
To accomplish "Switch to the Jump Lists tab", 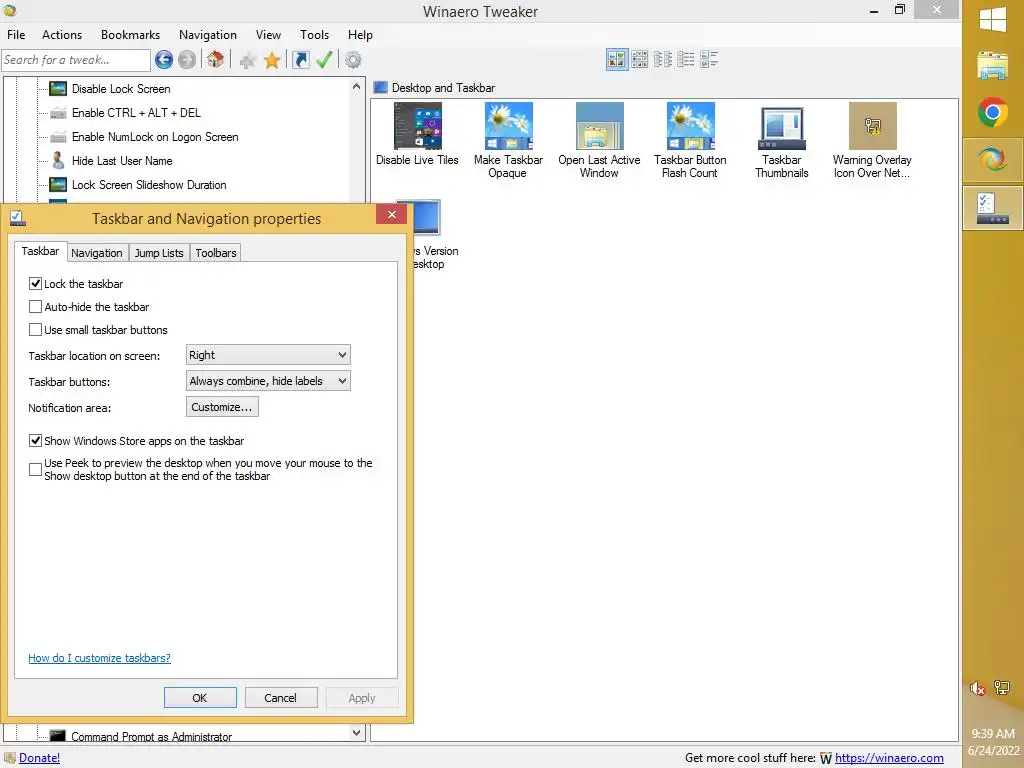I will (x=159, y=253).
